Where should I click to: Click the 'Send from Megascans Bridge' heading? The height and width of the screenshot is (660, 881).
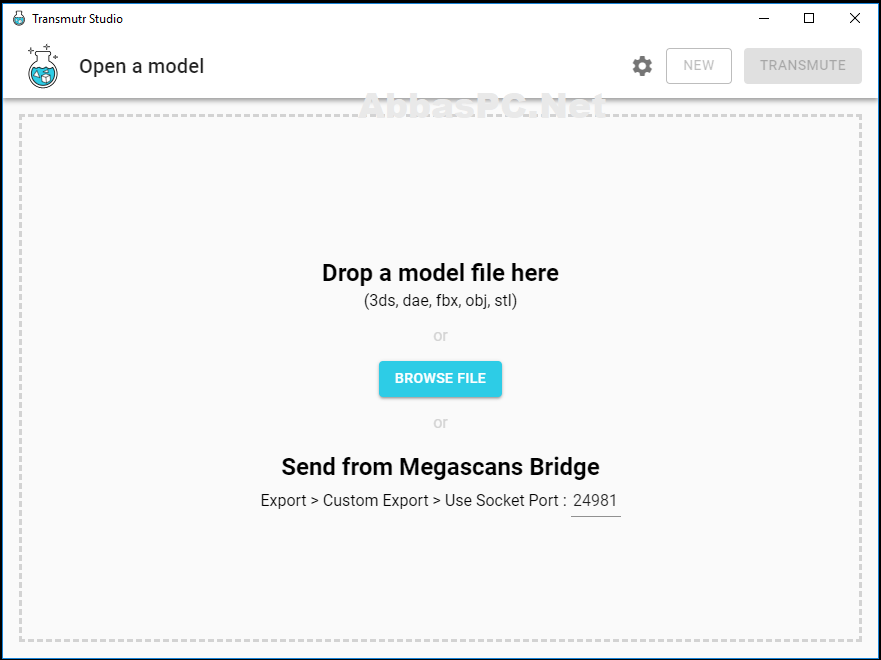[440, 467]
